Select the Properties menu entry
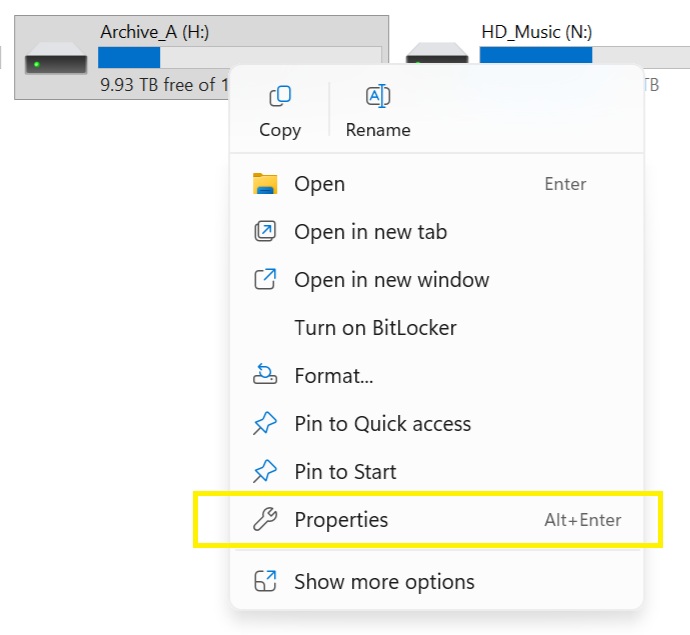 point(341,520)
